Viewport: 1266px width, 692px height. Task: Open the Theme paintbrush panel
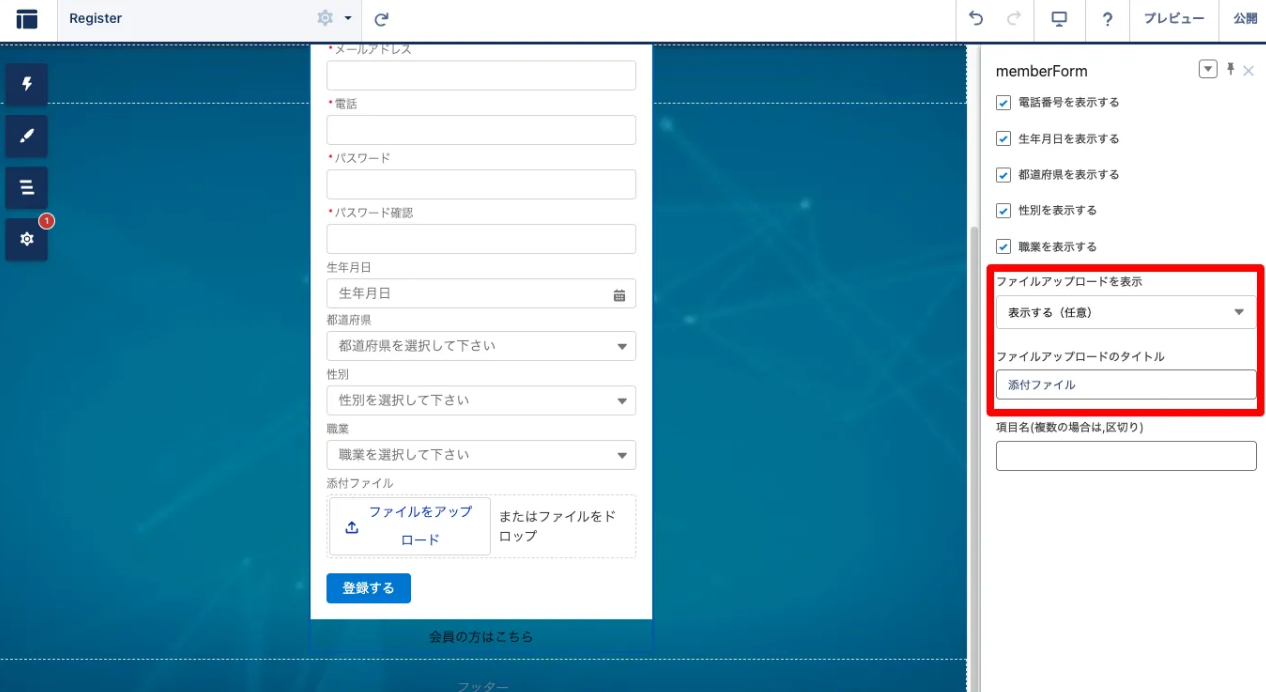coord(27,136)
